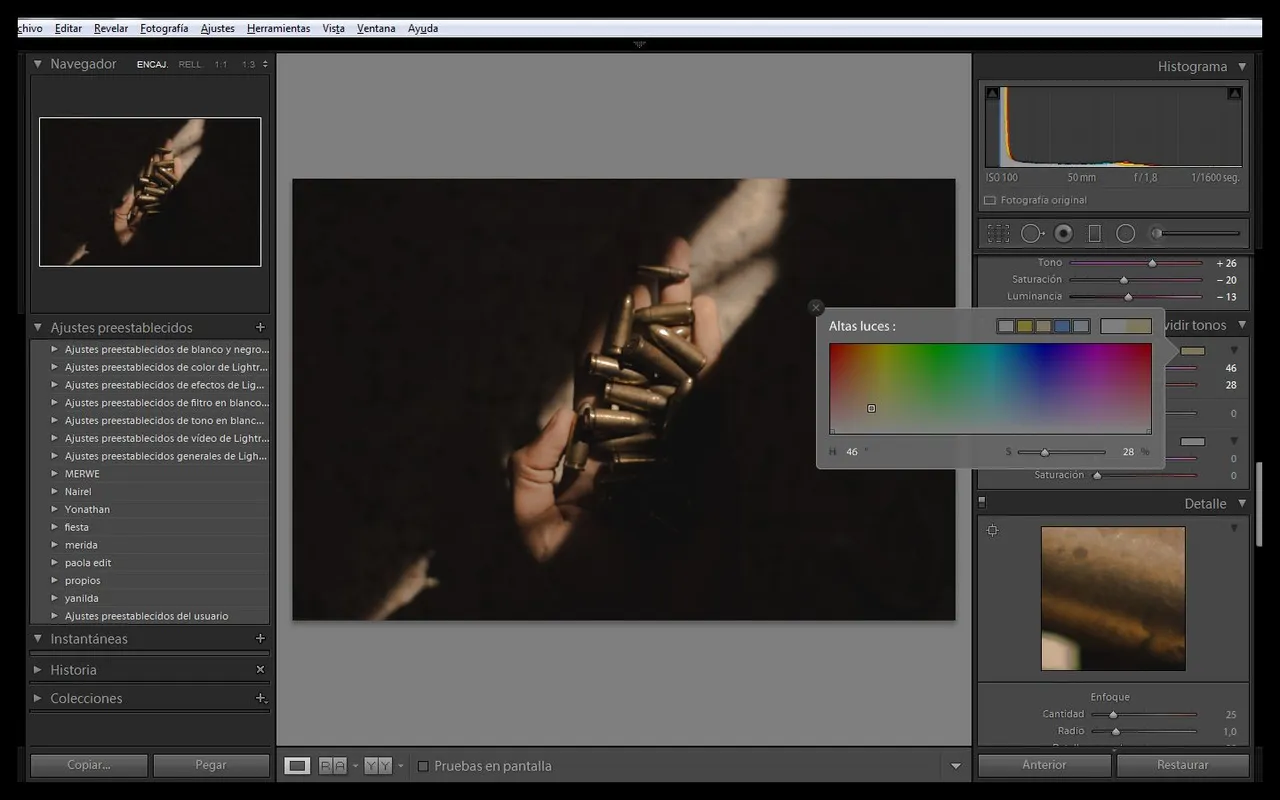Screen dimensions: 1280x800
Task: Click the Copiar... button
Action: [89, 765]
